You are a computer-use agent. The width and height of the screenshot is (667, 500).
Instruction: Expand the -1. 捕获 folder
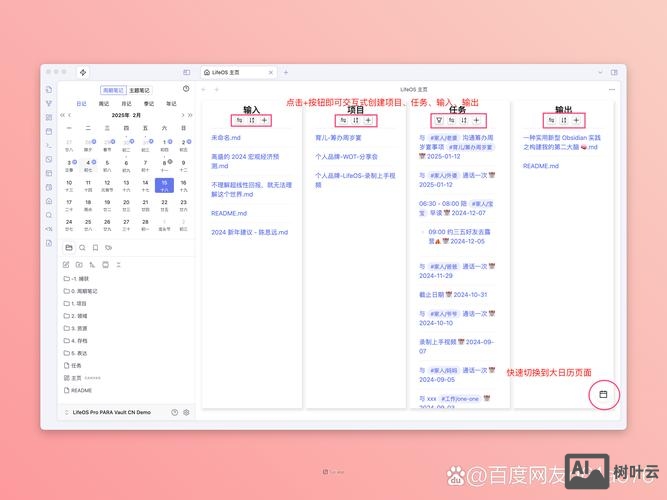[76, 279]
